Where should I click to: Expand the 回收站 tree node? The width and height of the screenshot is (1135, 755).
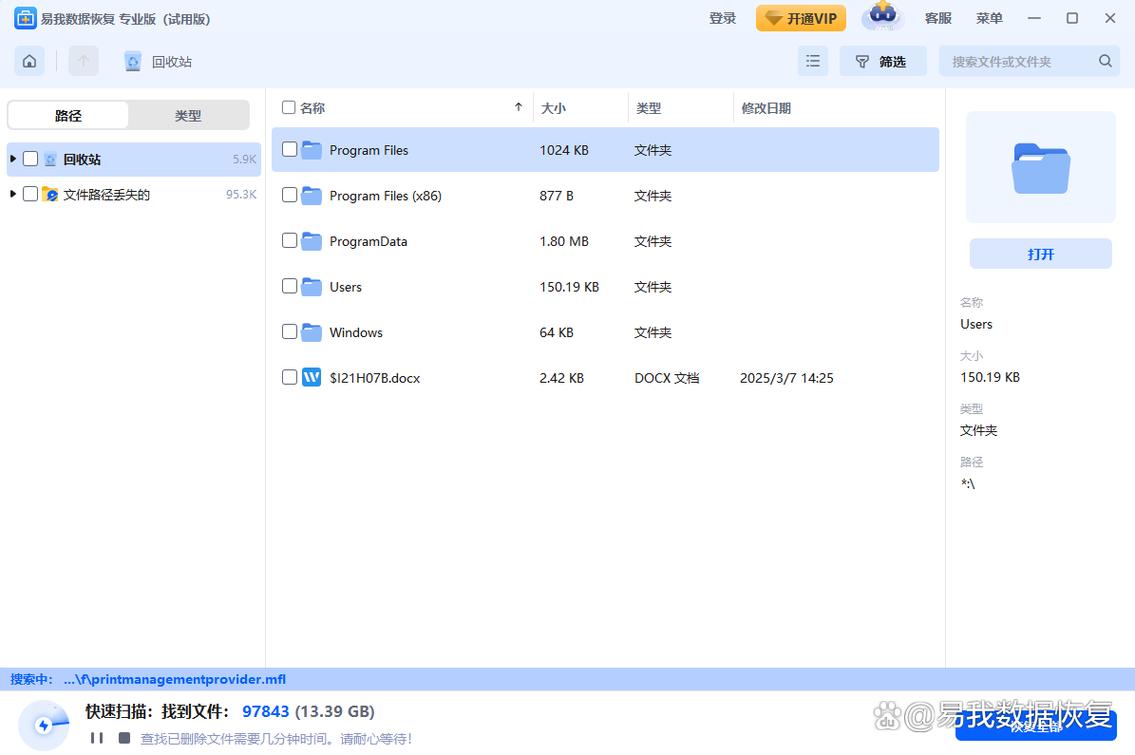13,159
